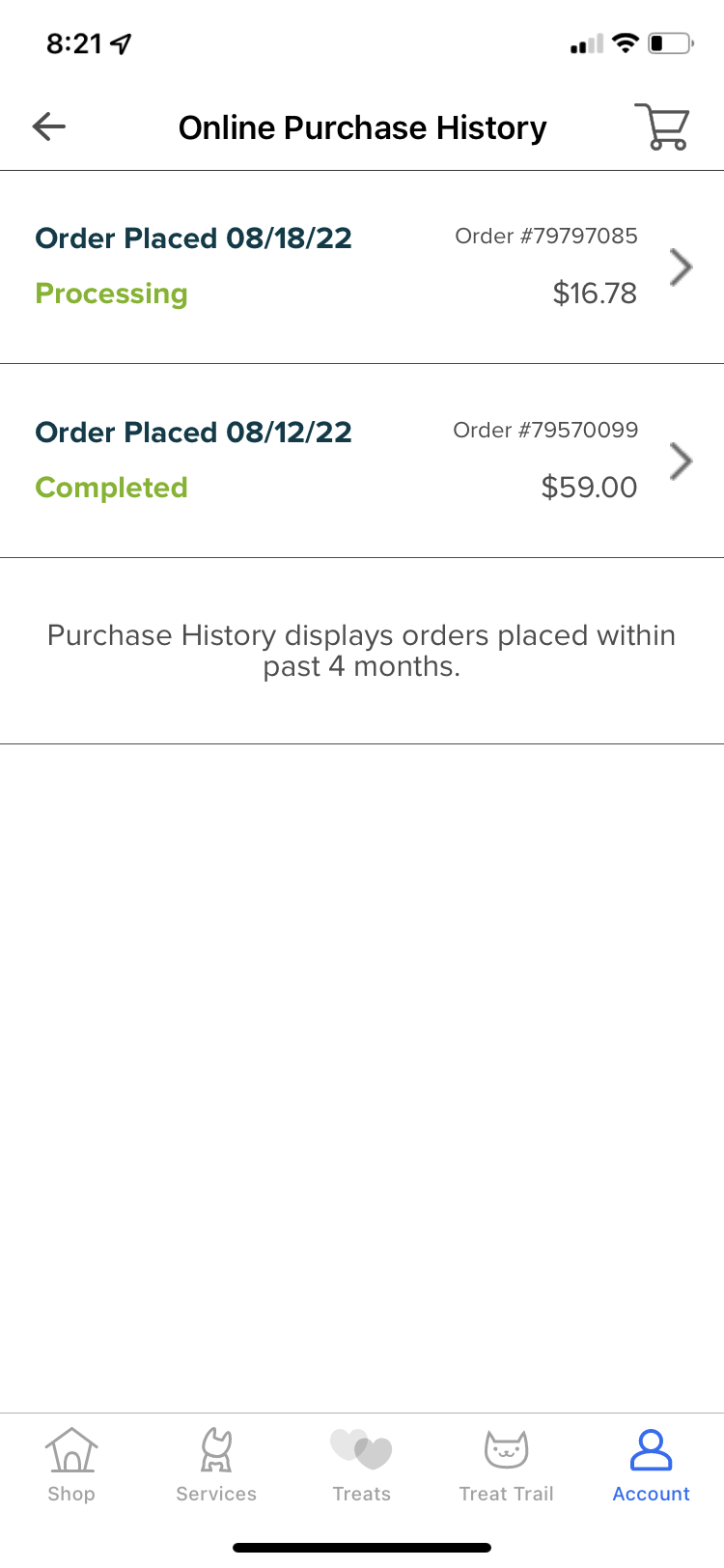Tap the Treat Trail cat icon

pyautogui.click(x=506, y=1449)
